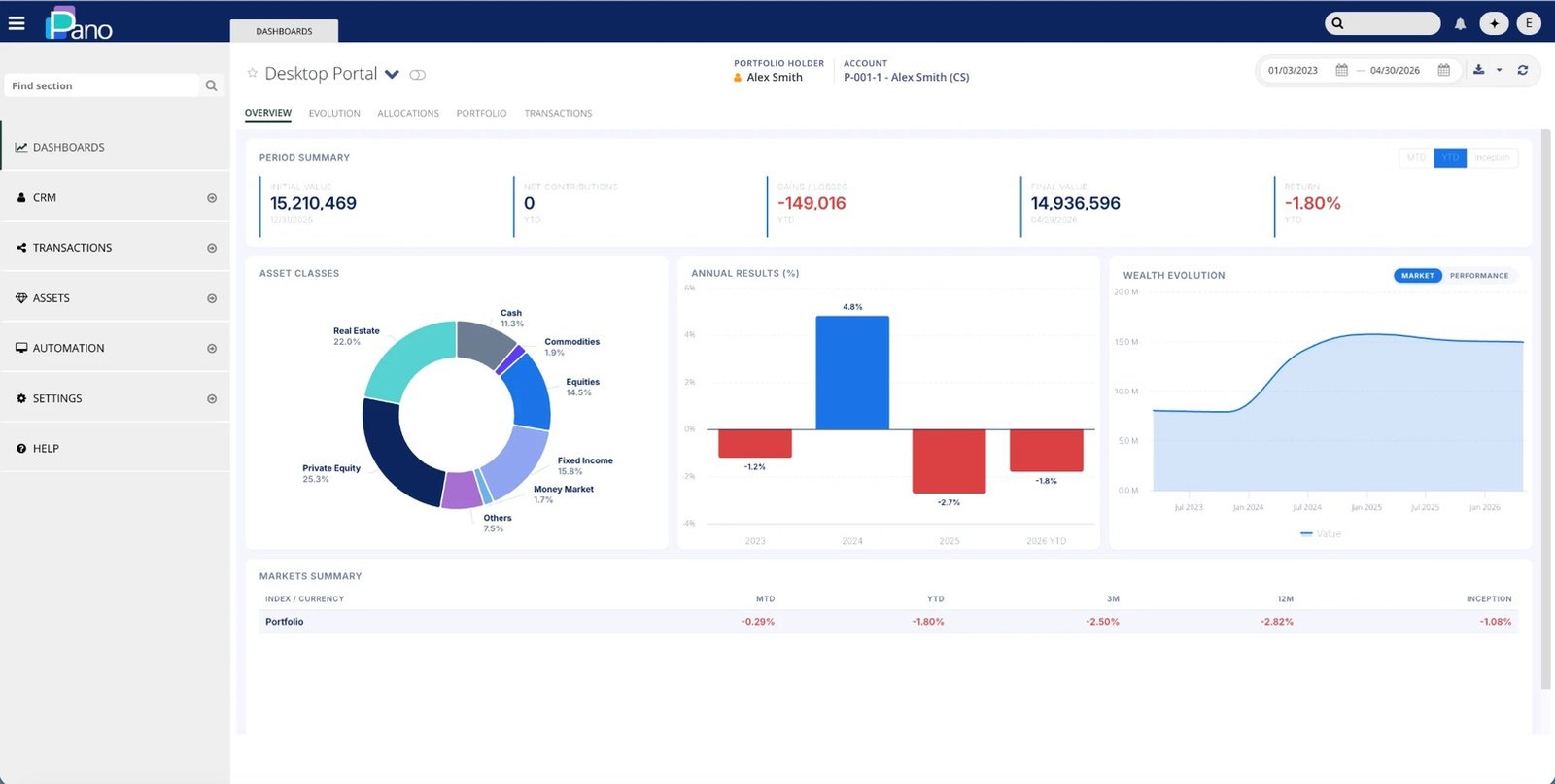
Task: Click the magnifier icon in Find section
Action: click(x=211, y=85)
